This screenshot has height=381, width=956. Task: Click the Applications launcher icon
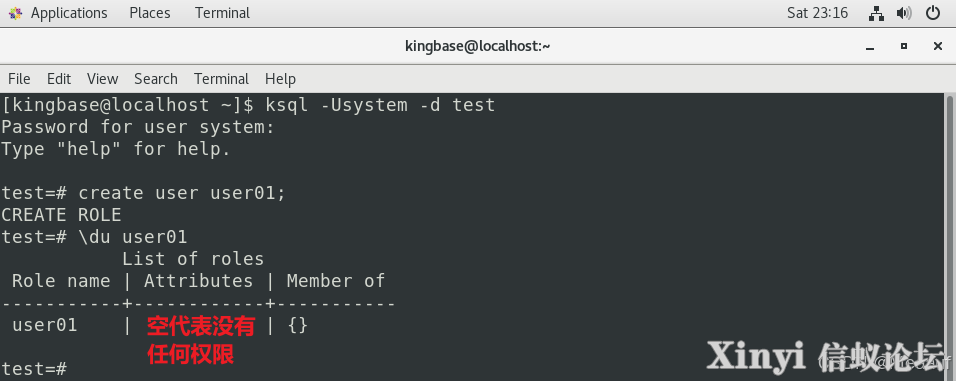click(16, 13)
